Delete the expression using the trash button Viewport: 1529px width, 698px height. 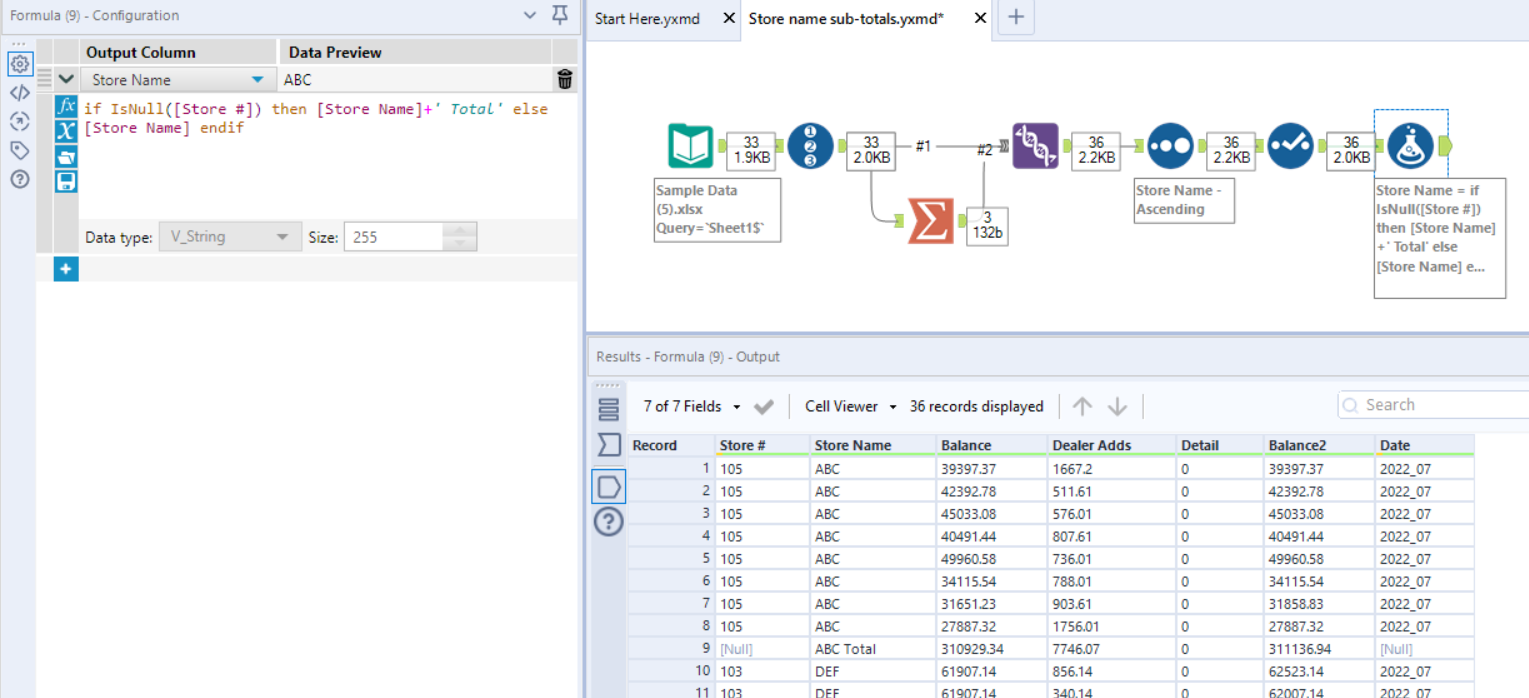(564, 79)
